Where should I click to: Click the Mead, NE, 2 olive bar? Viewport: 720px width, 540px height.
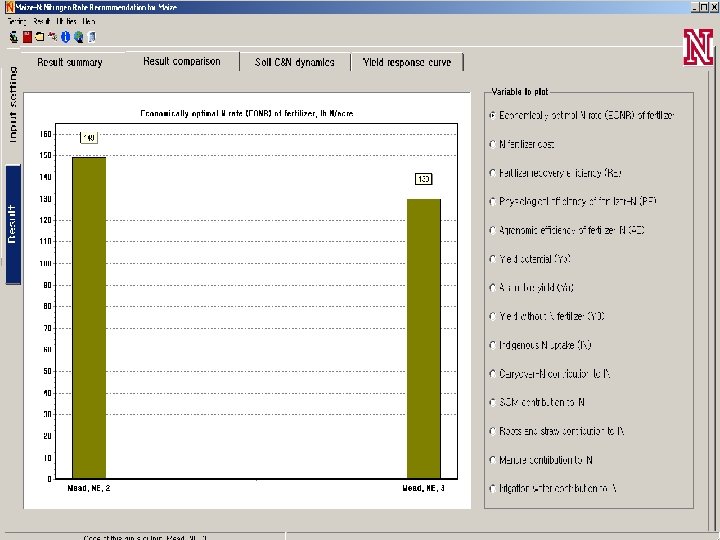click(89, 318)
